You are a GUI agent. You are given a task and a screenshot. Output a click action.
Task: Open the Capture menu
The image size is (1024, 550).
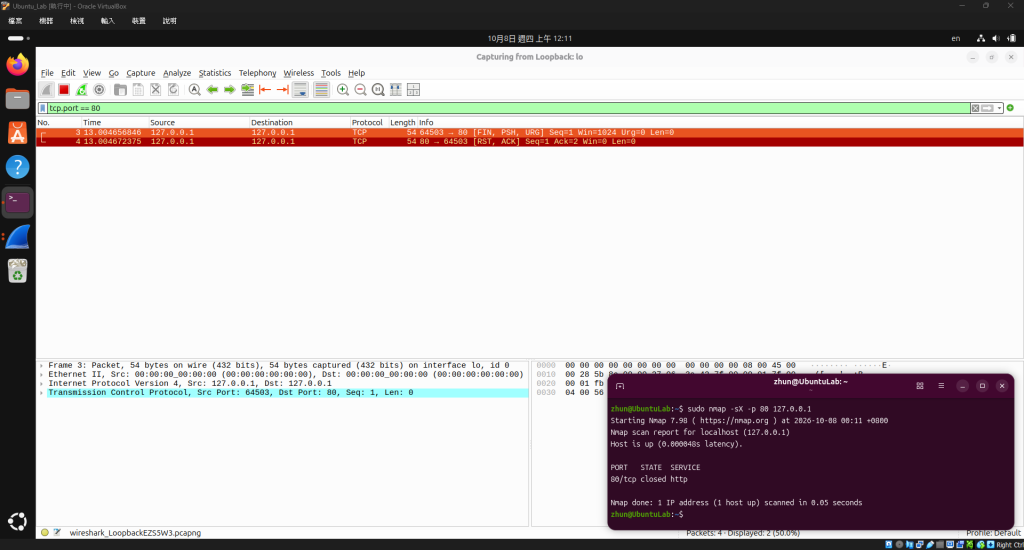tap(140, 73)
